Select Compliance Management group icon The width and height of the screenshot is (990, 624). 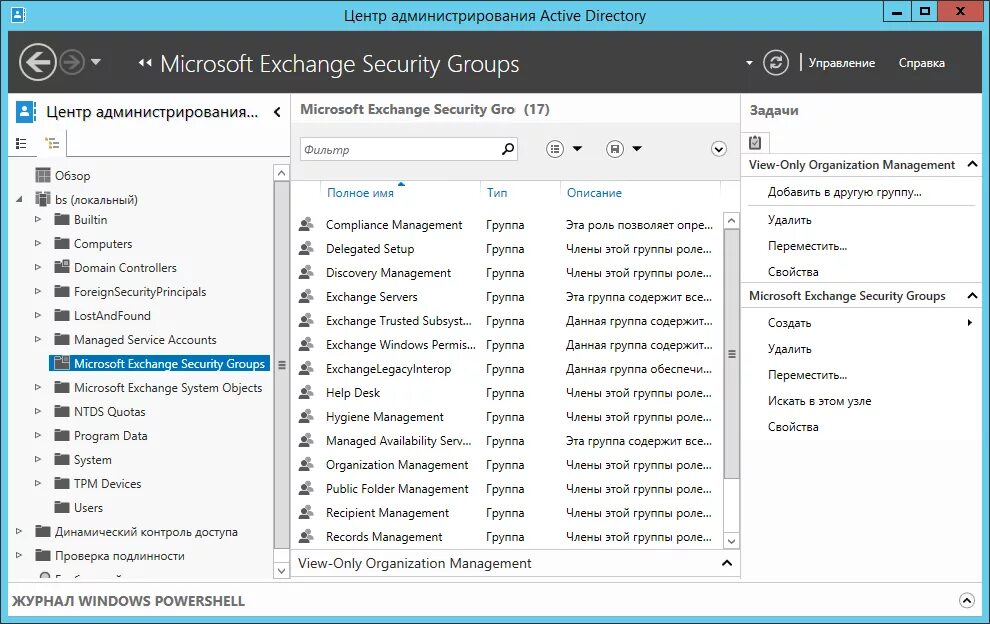pyautogui.click(x=306, y=224)
